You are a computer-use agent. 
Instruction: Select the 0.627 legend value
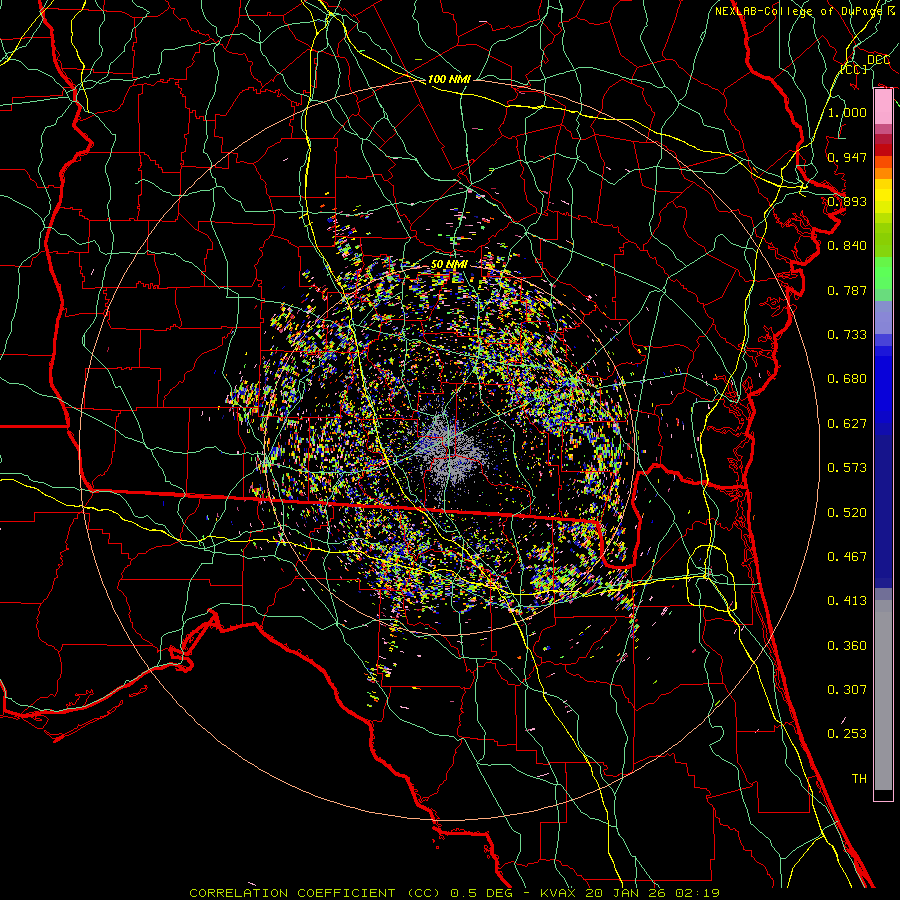847,424
